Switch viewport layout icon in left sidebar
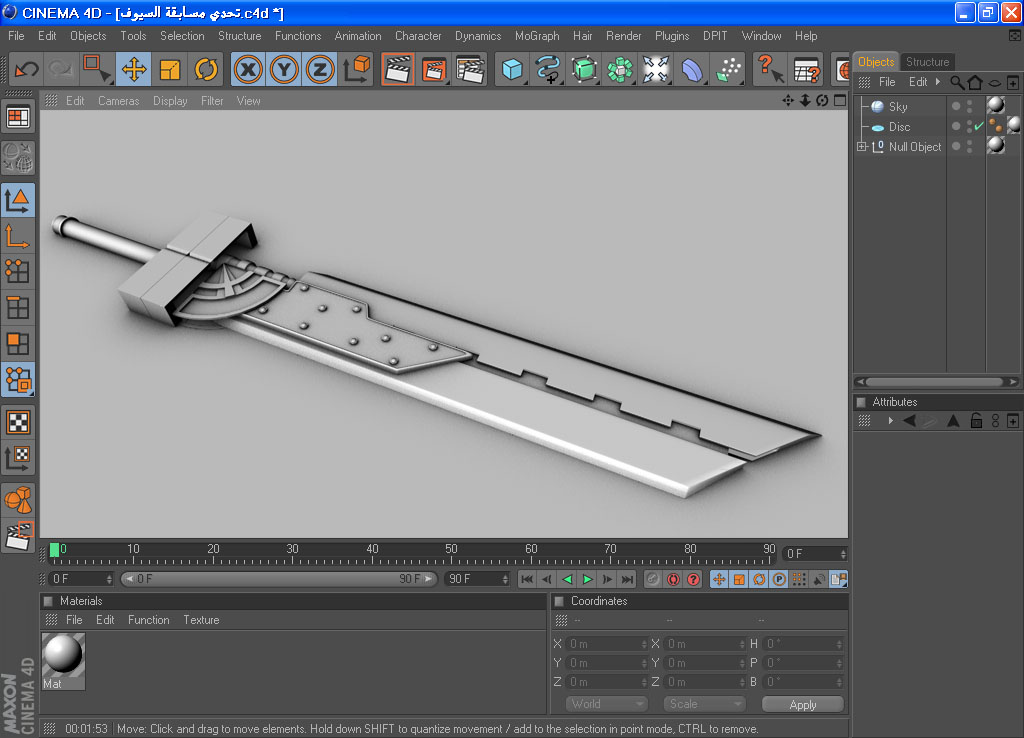The width and height of the screenshot is (1024, 738). tap(18, 118)
